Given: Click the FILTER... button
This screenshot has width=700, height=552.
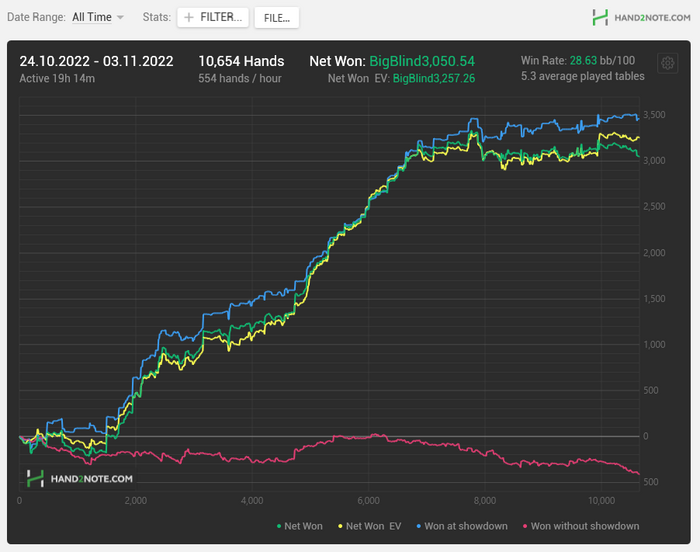Looking at the screenshot, I should [x=212, y=17].
